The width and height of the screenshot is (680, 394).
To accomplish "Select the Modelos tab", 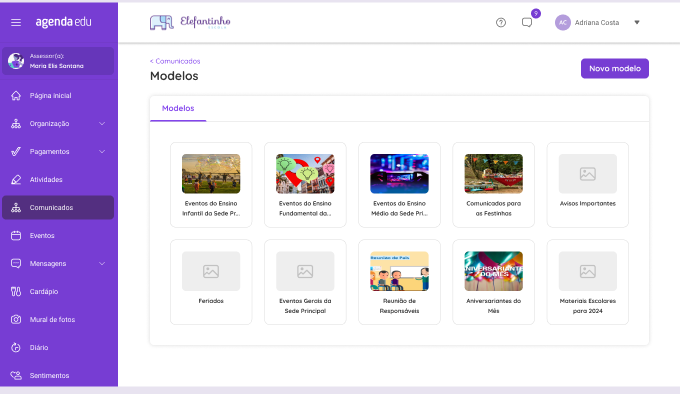I will click(x=178, y=108).
